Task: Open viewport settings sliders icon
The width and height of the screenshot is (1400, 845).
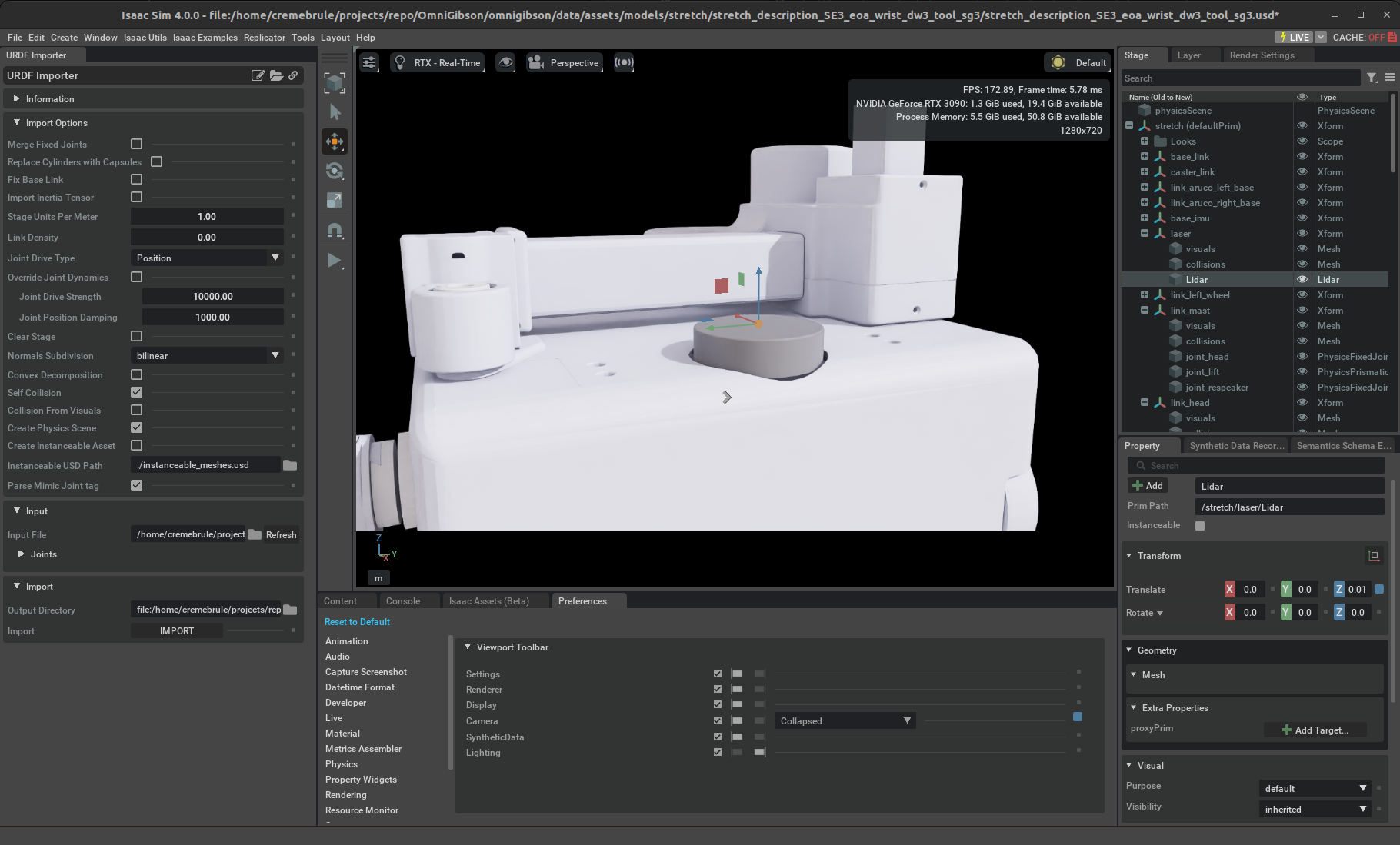Action: click(370, 63)
